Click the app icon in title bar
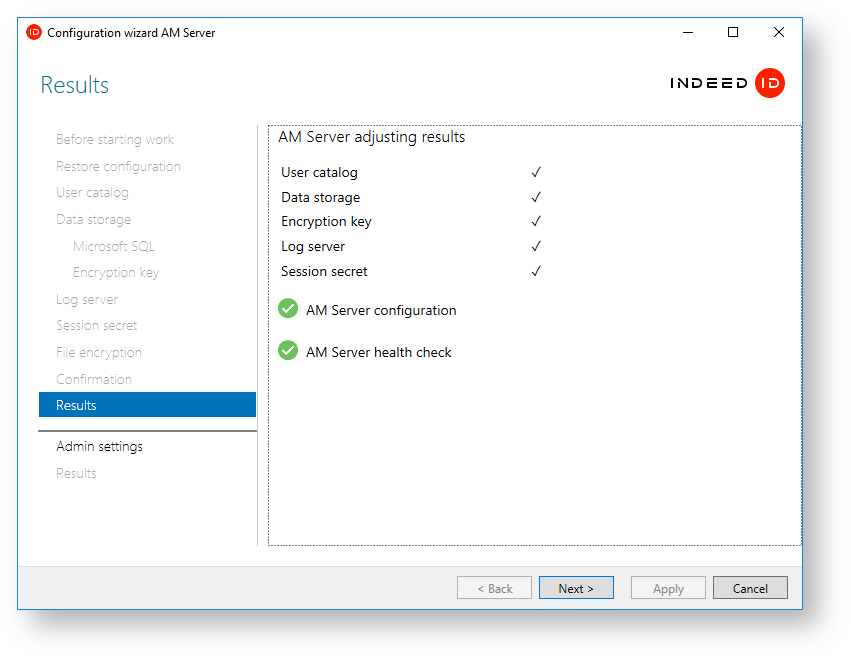The width and height of the screenshot is (851, 658). [33, 32]
